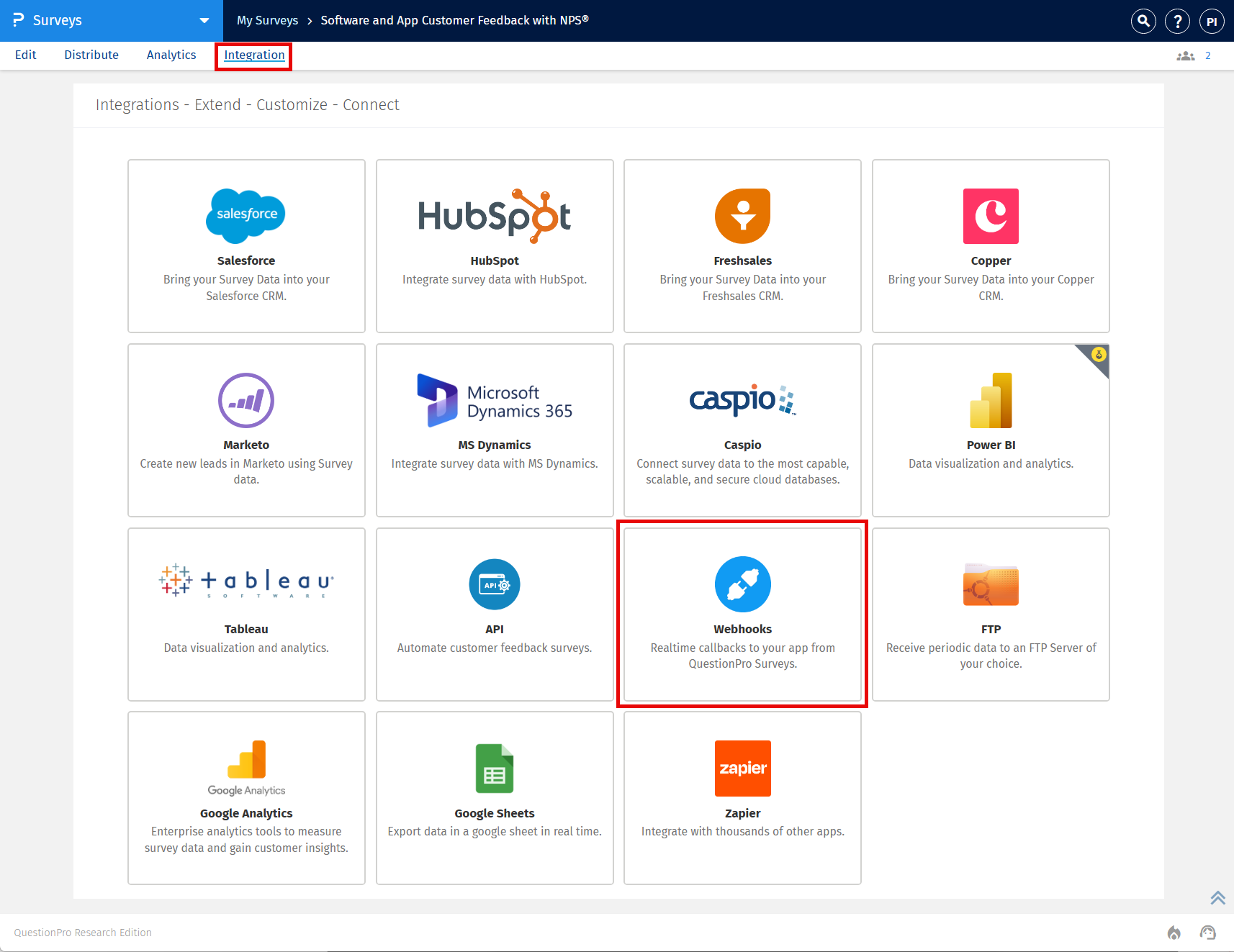Click the MS Dynamics card title
This screenshot has width=1234, height=952.
(x=495, y=445)
